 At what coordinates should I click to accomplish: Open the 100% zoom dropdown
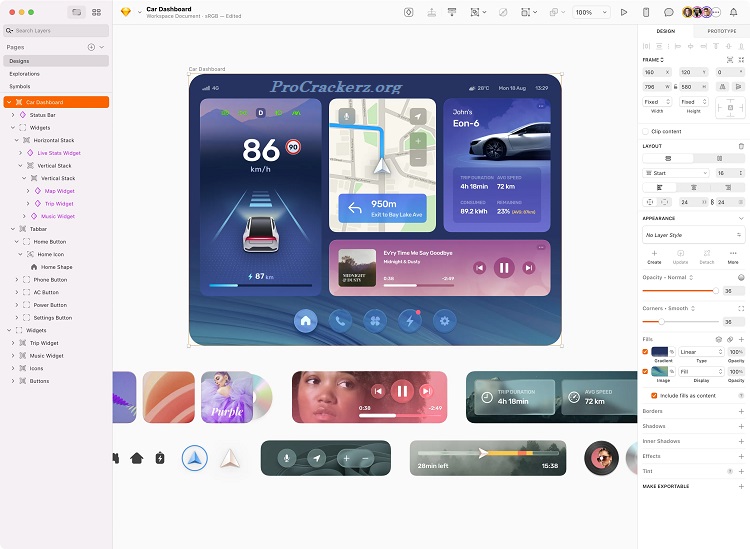pos(591,12)
